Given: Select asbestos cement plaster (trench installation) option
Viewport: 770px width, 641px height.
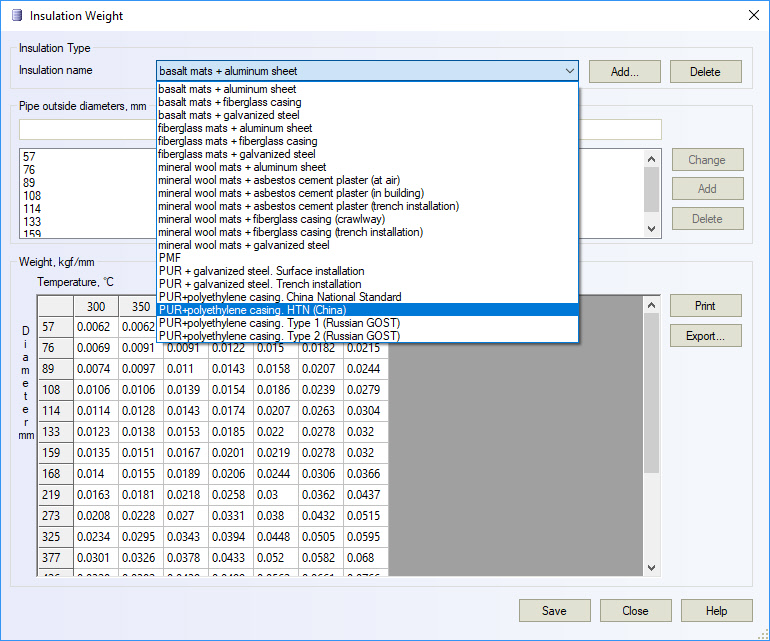Looking at the screenshot, I should (367, 206).
